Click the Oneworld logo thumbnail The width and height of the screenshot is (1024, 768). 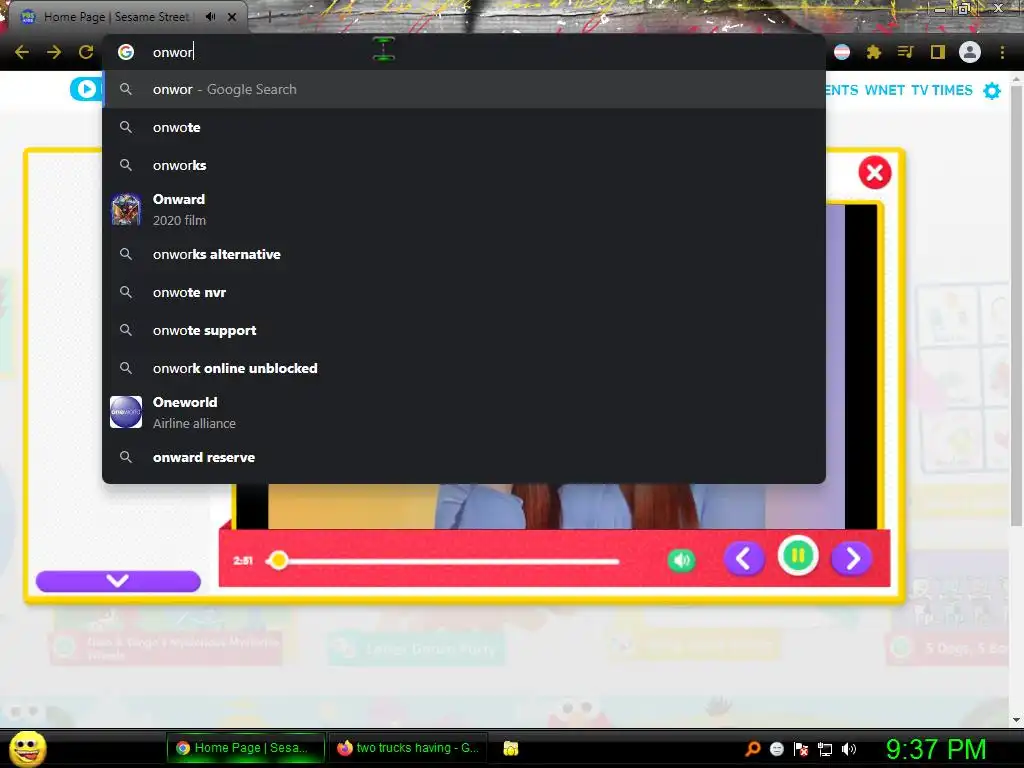coord(126,412)
